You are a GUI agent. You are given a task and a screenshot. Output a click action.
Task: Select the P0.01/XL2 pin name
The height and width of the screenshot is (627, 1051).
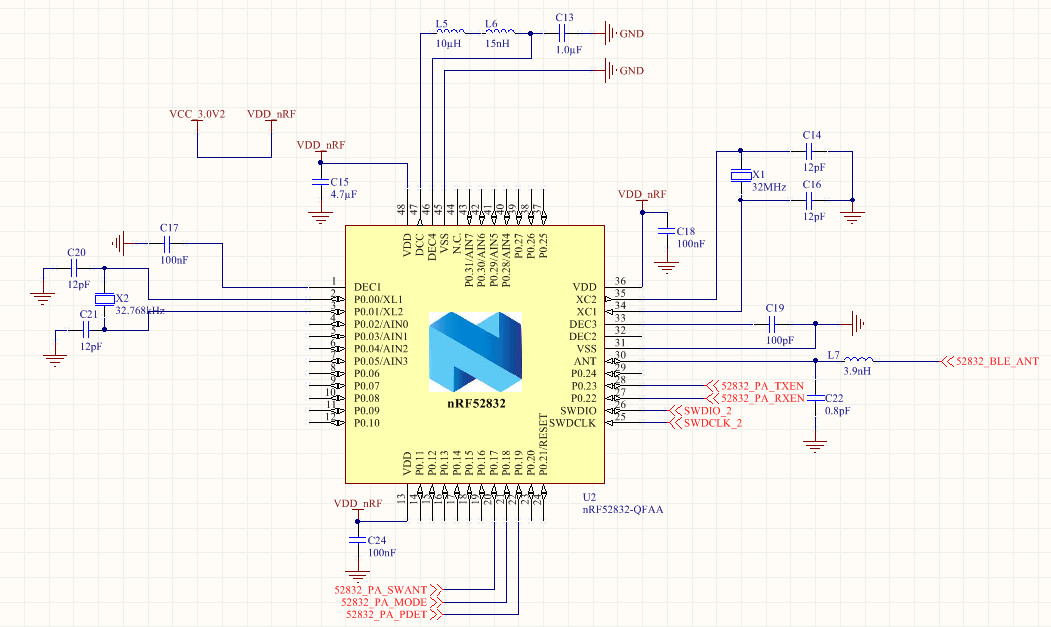point(379,312)
